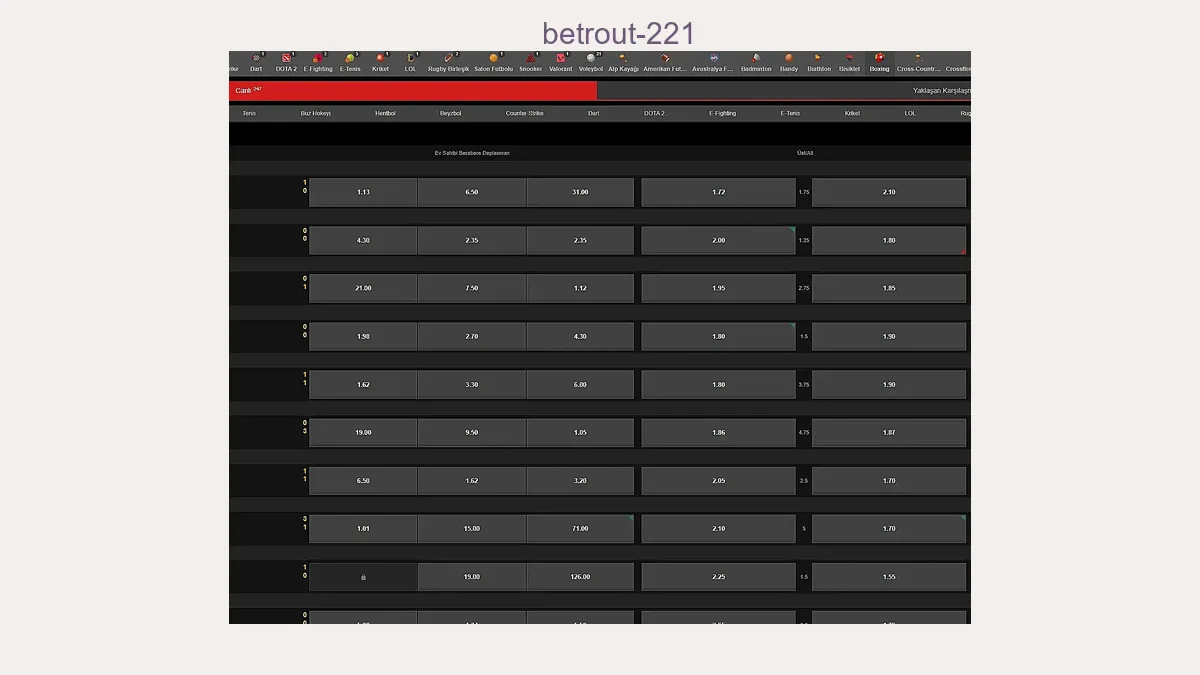
Task: Select Counter-Strike in the sports submenu
Action: coord(524,114)
